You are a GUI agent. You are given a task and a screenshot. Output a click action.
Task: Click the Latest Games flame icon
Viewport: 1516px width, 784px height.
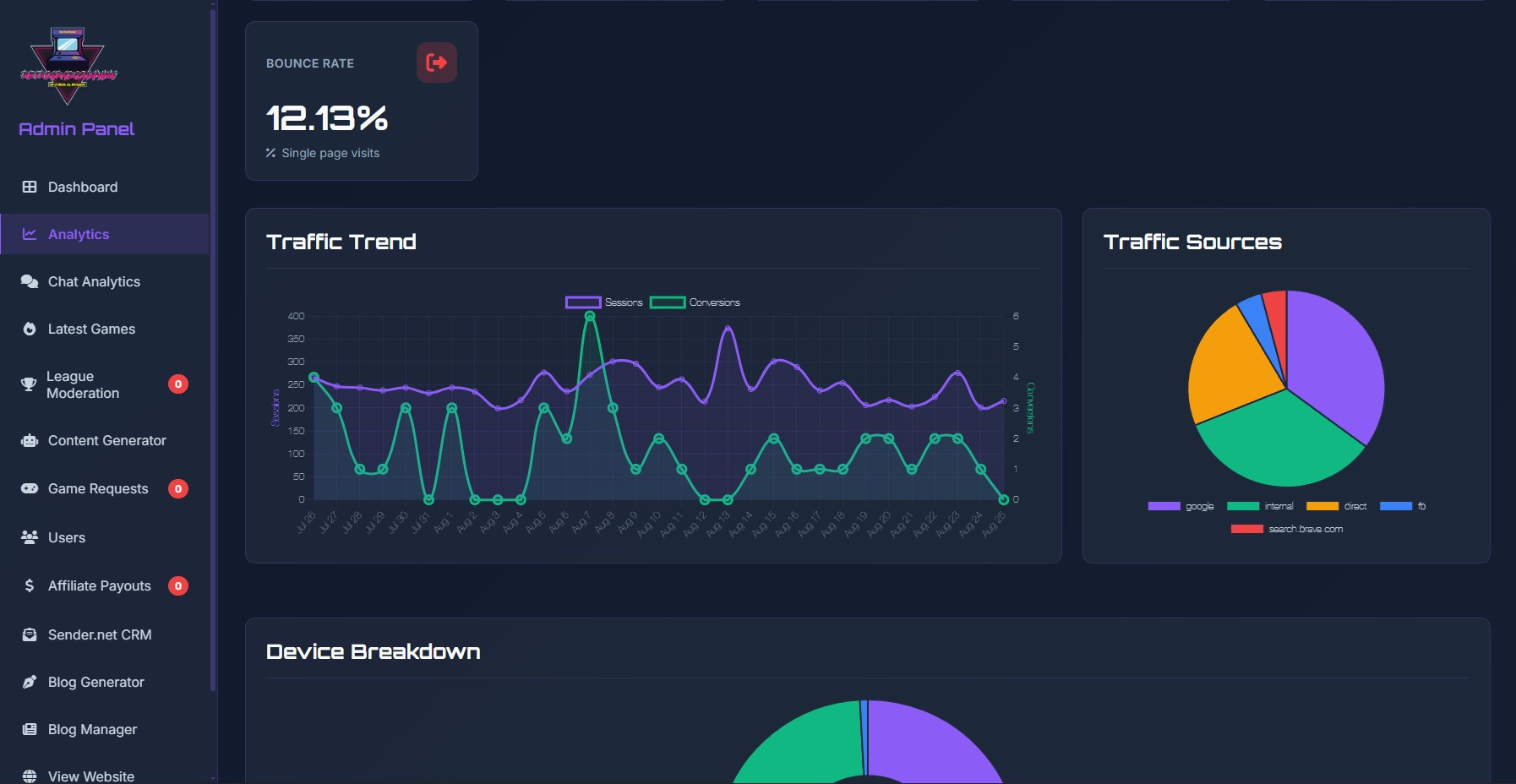pyautogui.click(x=30, y=329)
